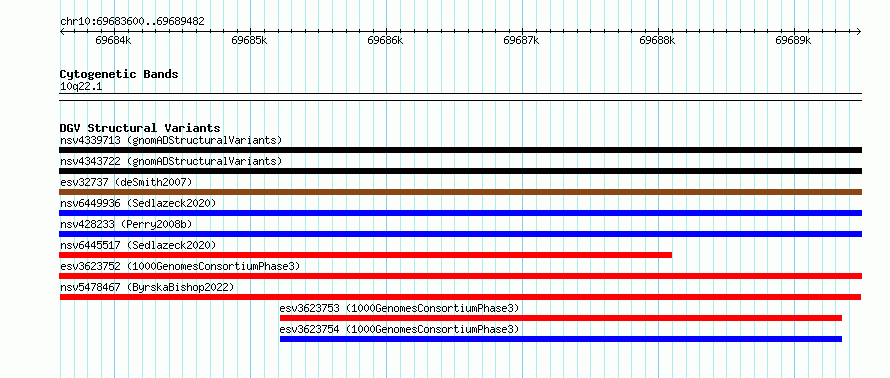
Task: Click the black nsv4339713 variant bar
Action: coord(460,150)
